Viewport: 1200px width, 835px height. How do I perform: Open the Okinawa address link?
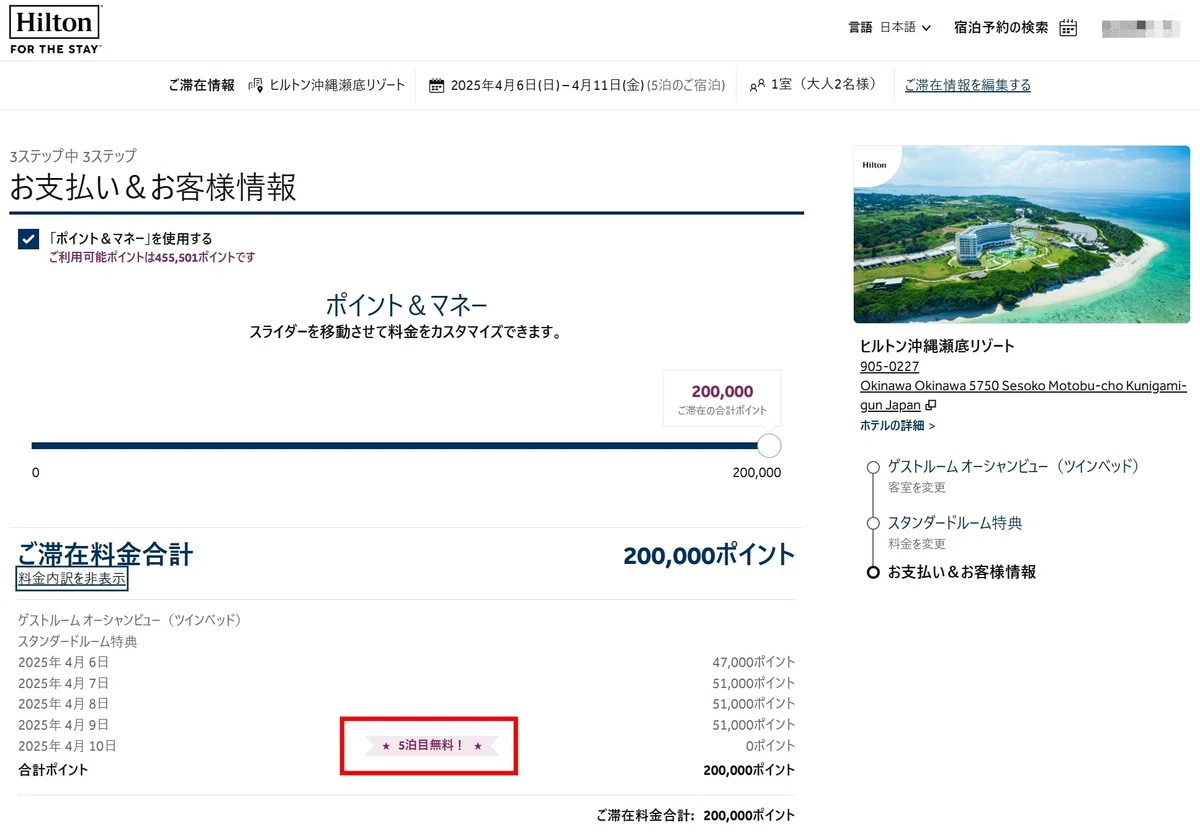pyautogui.click(x=1023, y=395)
